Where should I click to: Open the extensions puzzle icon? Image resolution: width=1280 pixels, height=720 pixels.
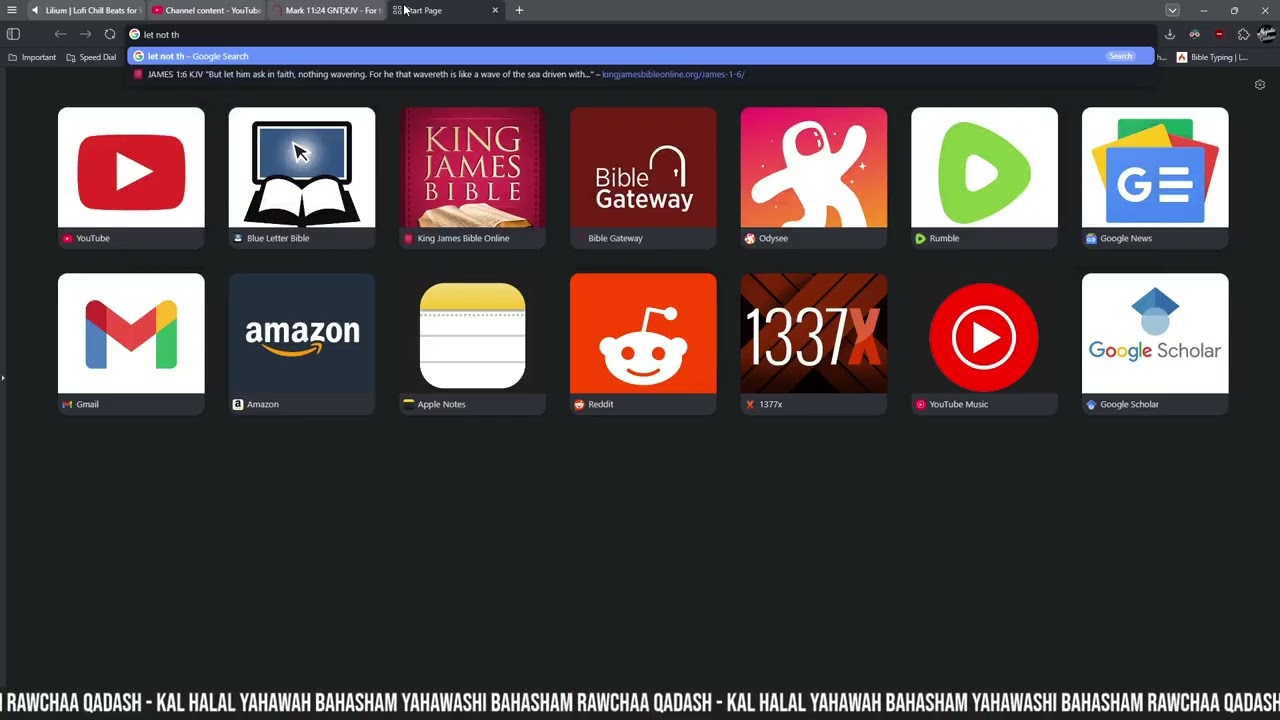[x=1244, y=34]
